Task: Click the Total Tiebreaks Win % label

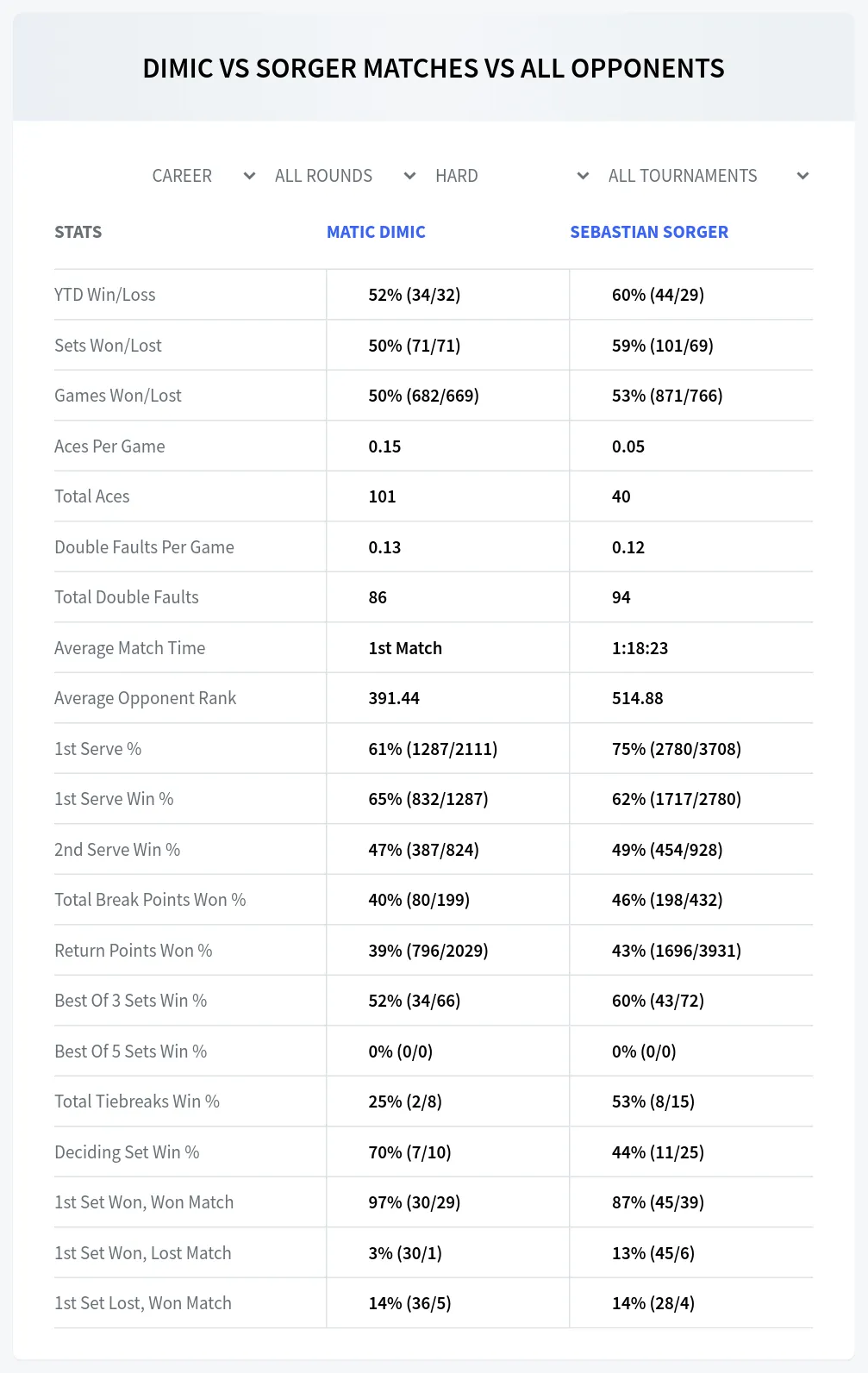Action: click(137, 1102)
